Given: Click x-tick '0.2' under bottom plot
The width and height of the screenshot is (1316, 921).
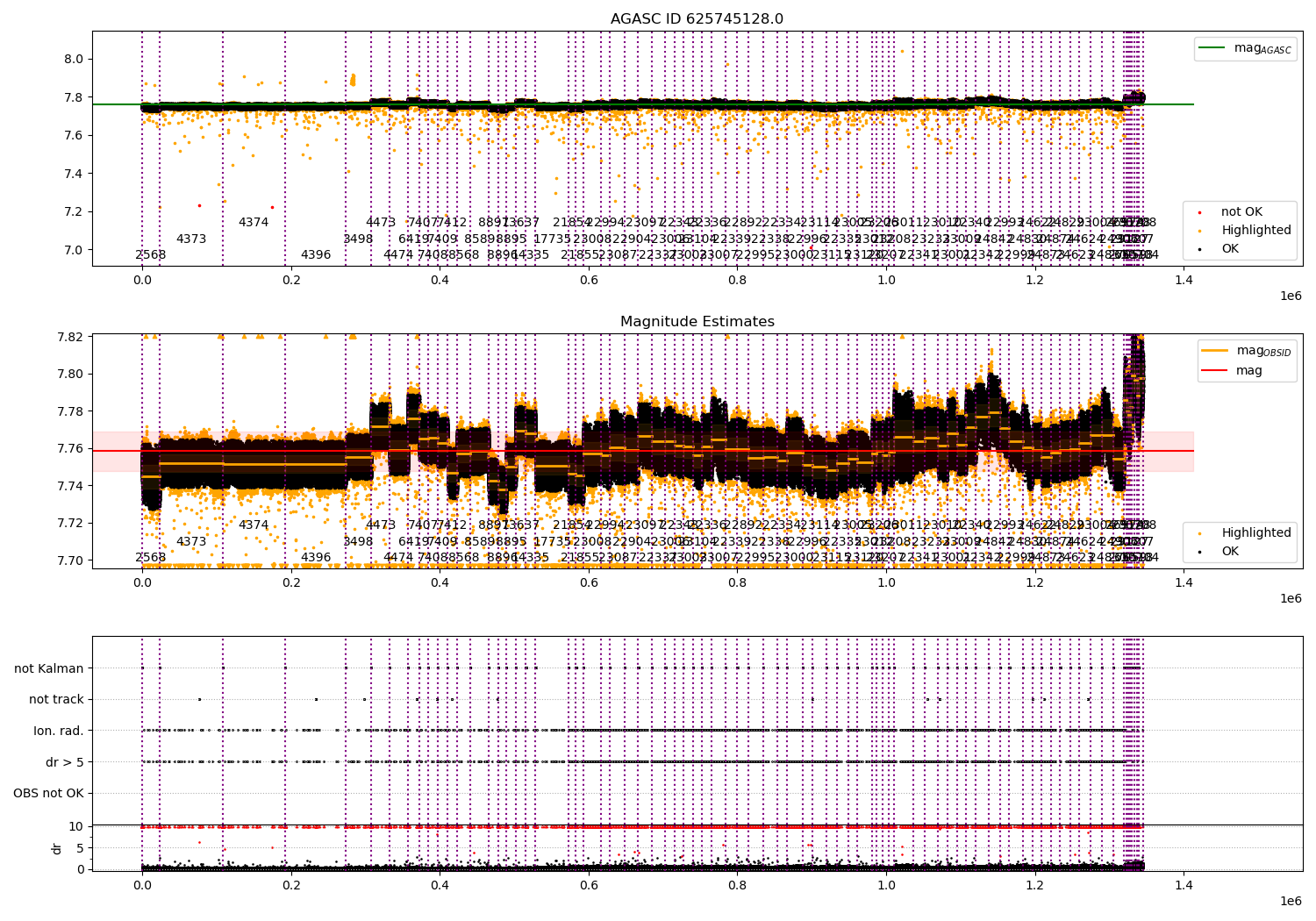Looking at the screenshot, I should click(x=291, y=886).
